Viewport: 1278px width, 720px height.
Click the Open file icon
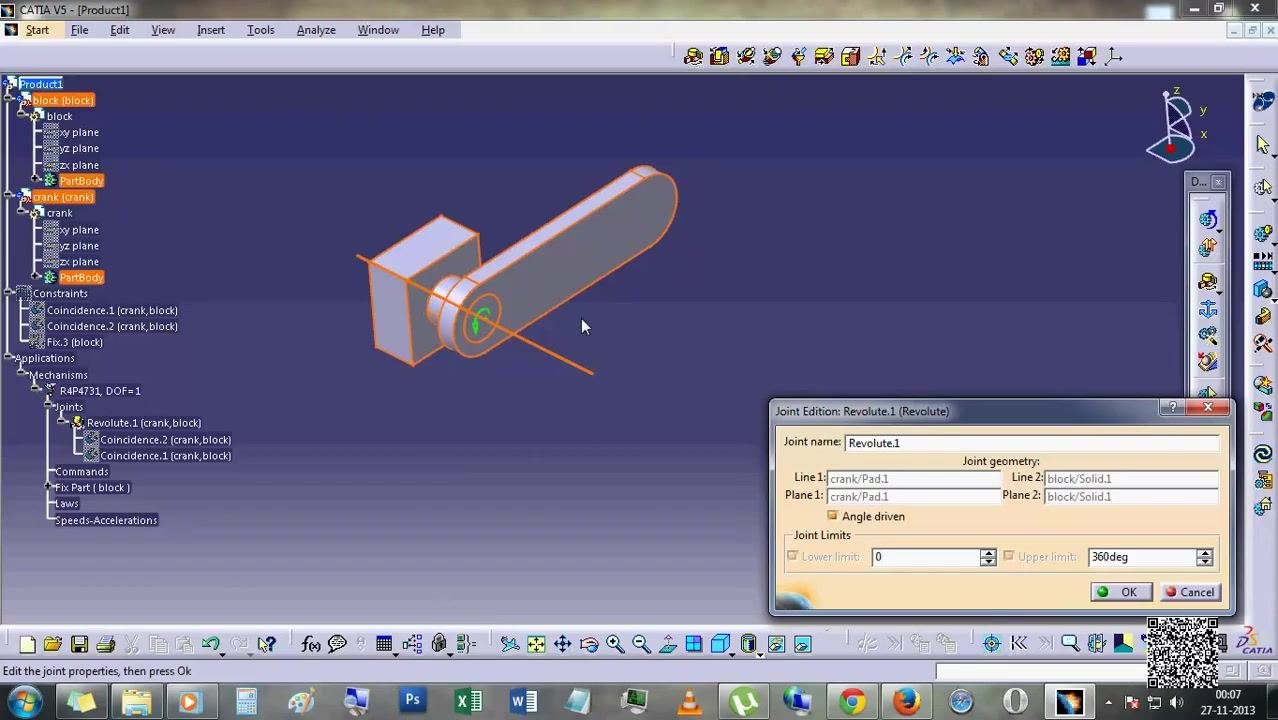pos(53,645)
